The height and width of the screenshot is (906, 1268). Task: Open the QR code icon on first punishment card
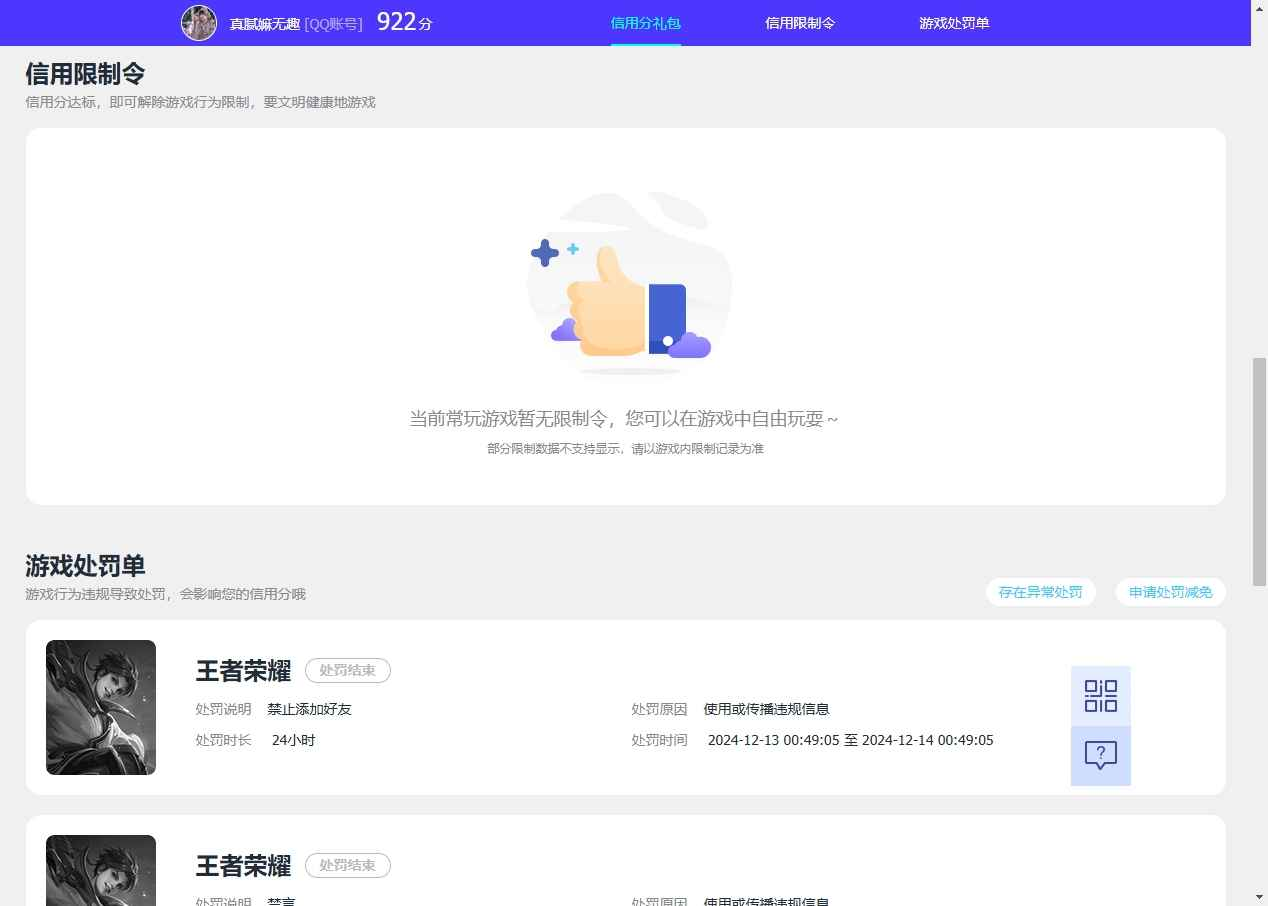click(1100, 696)
